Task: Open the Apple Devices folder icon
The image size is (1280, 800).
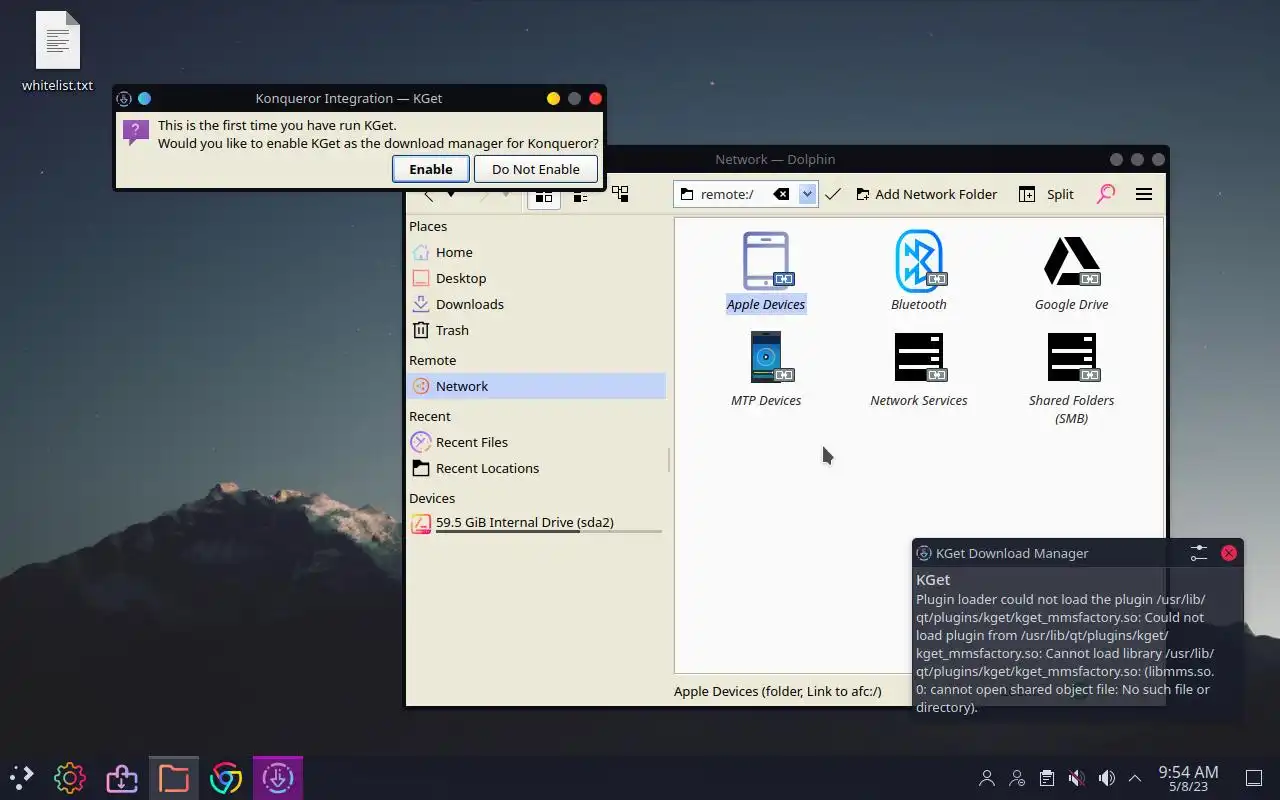Action: (766, 261)
